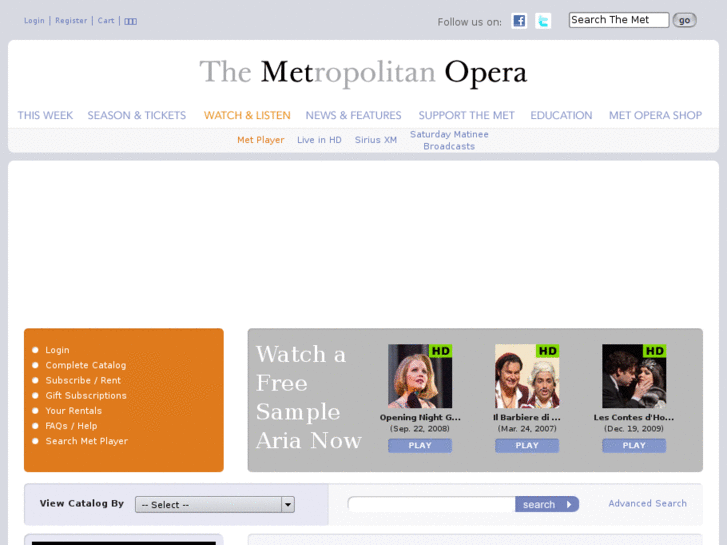Open the Advanced Search link
The height and width of the screenshot is (545, 727).
(647, 503)
